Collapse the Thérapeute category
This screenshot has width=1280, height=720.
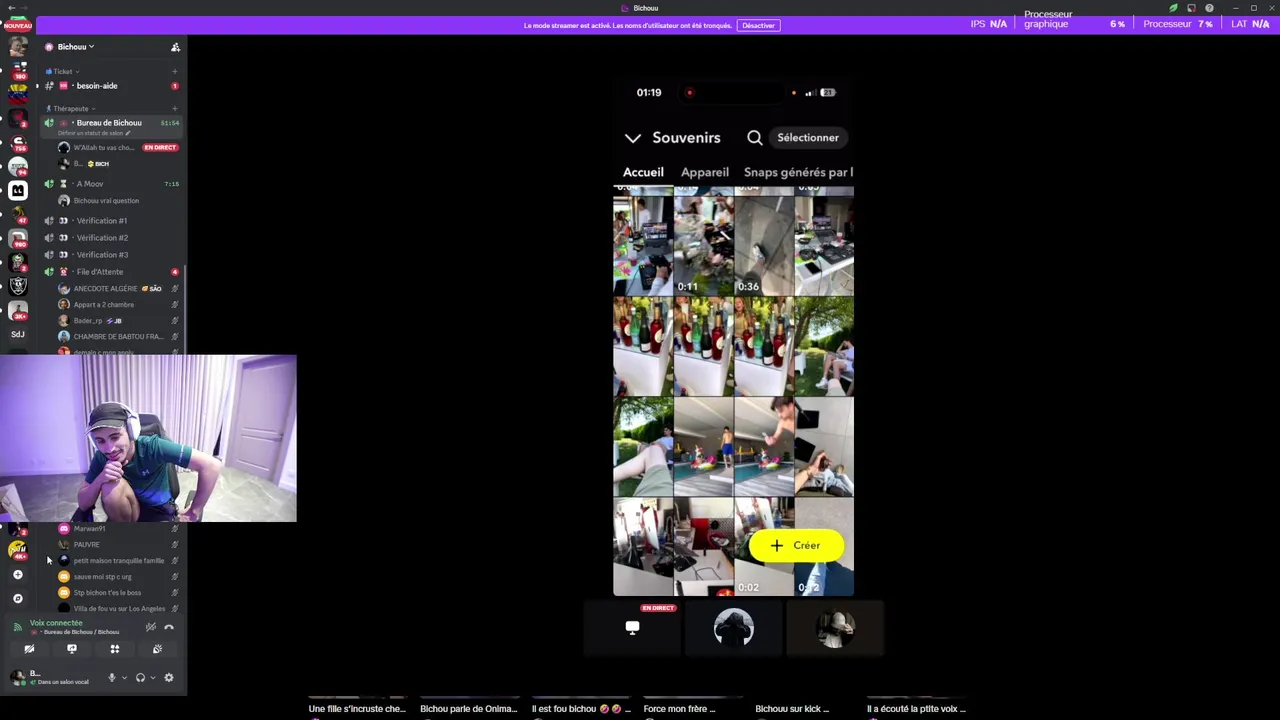[70, 108]
